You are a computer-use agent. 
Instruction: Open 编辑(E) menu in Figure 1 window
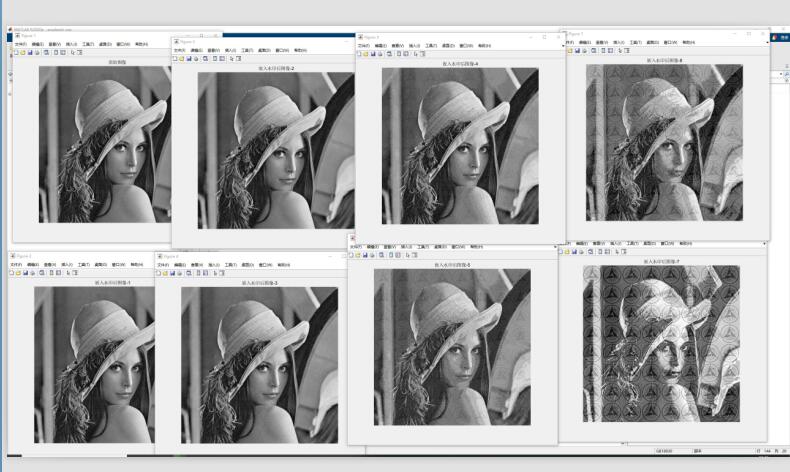(37, 44)
